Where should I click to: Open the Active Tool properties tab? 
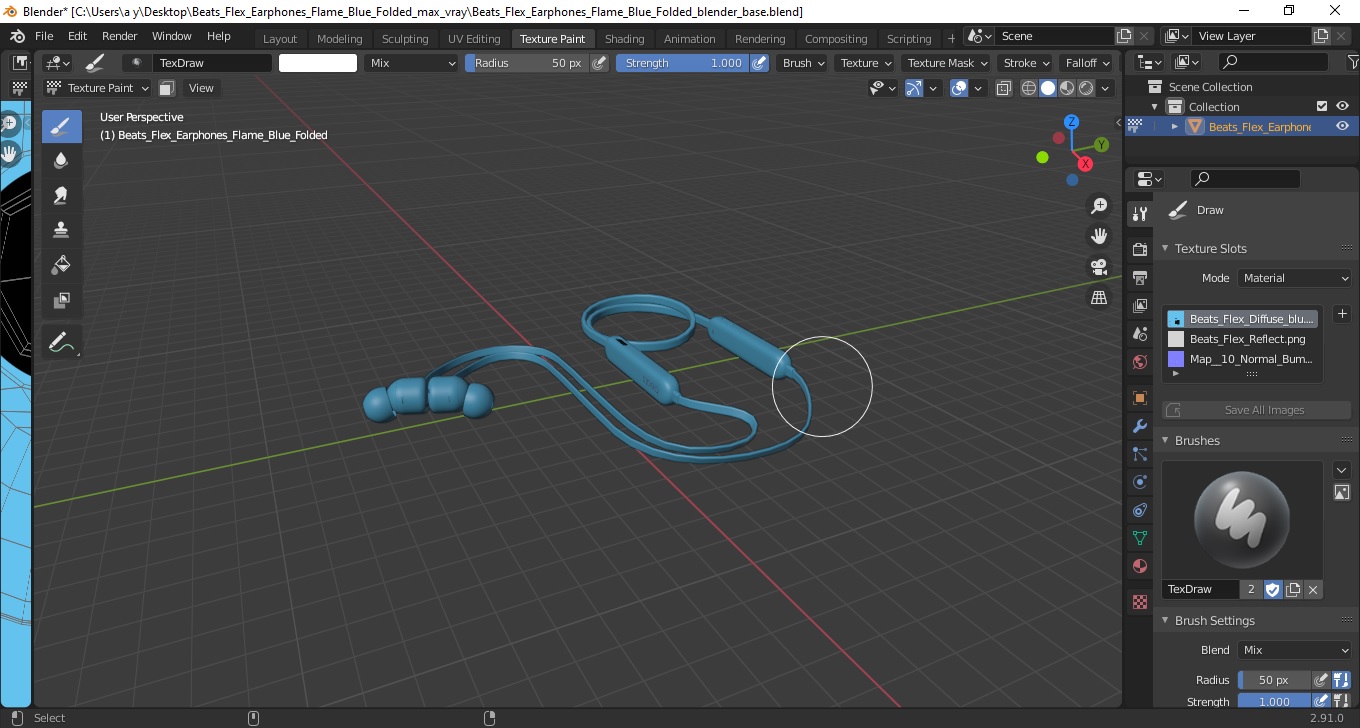point(1139,214)
